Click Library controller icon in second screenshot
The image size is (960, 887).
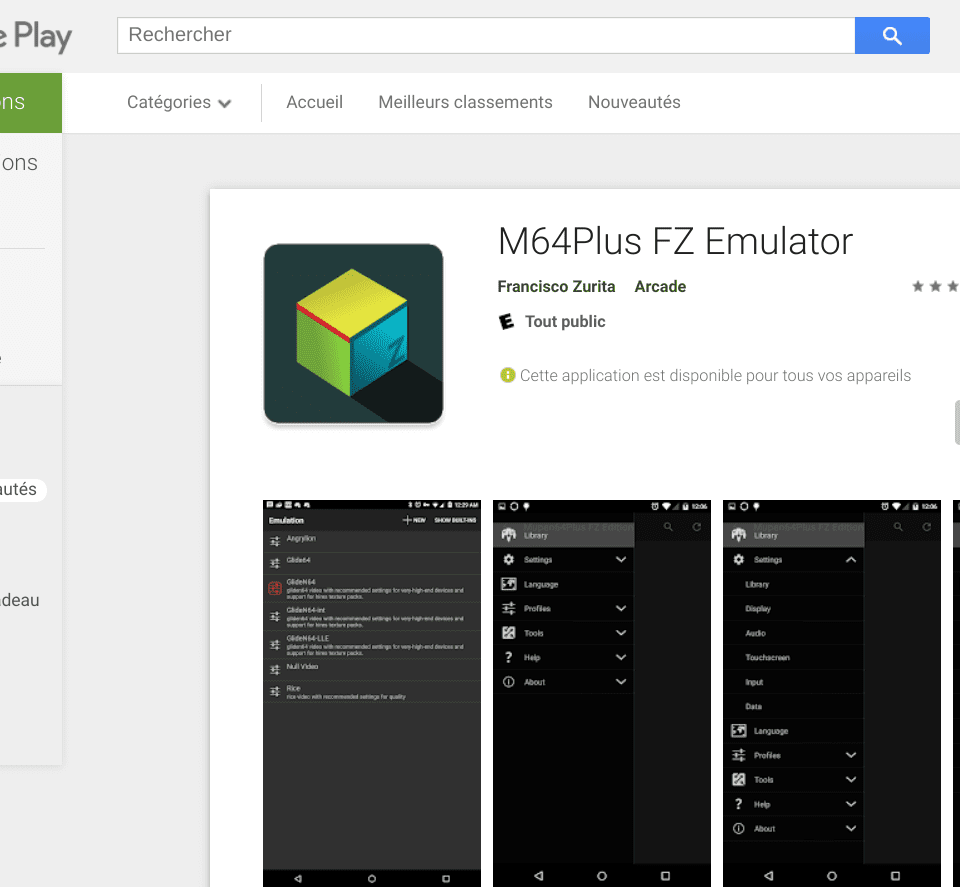[509, 534]
